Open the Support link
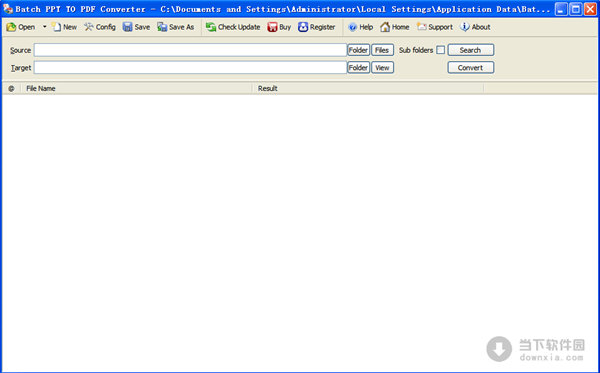This screenshot has width=600, height=373. [435, 27]
